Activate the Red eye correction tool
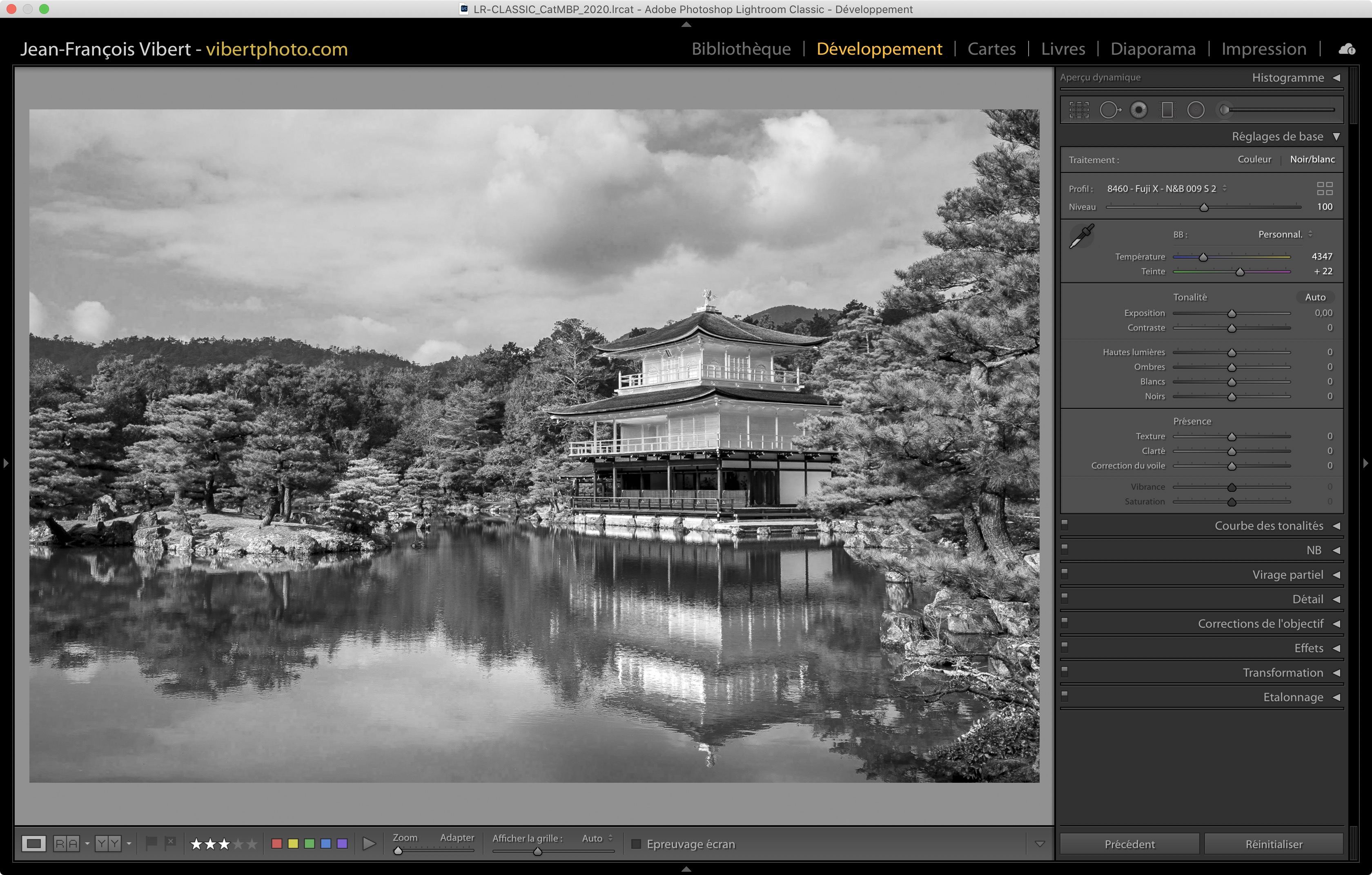 1138,110
